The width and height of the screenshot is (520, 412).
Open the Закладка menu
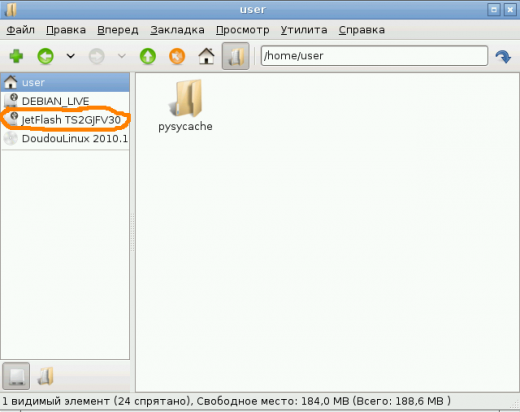pos(177,30)
